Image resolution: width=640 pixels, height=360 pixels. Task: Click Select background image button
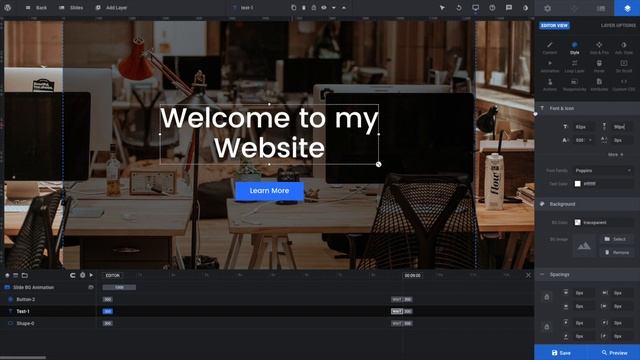tap(616, 239)
